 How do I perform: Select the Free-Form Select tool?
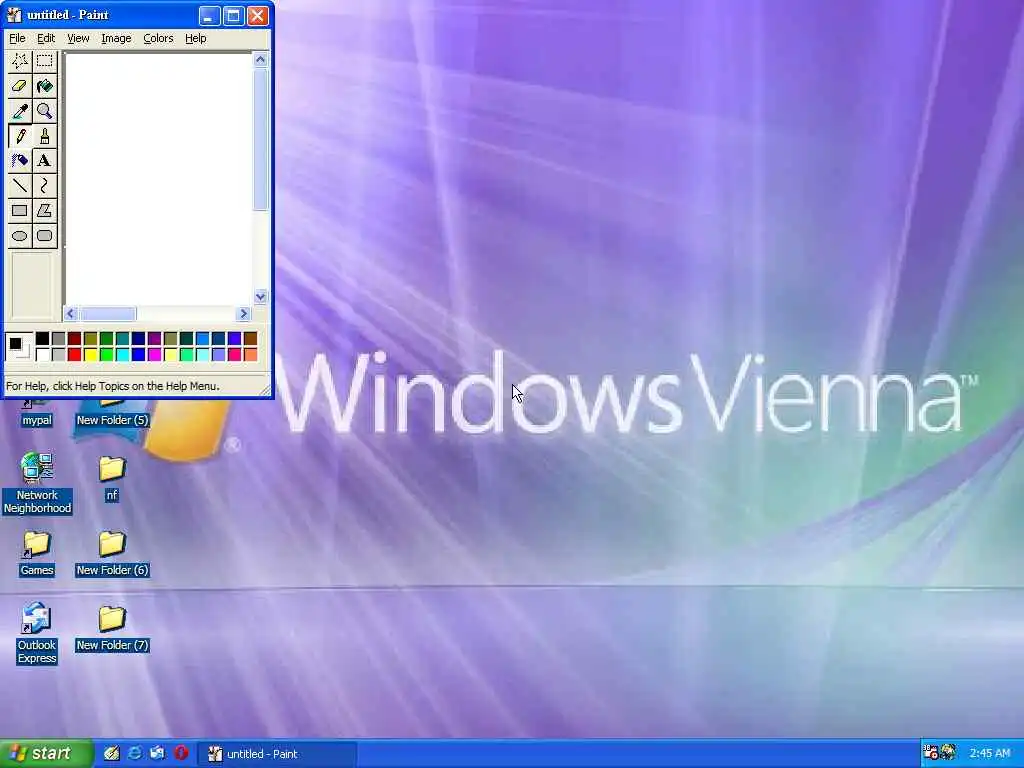(20, 61)
